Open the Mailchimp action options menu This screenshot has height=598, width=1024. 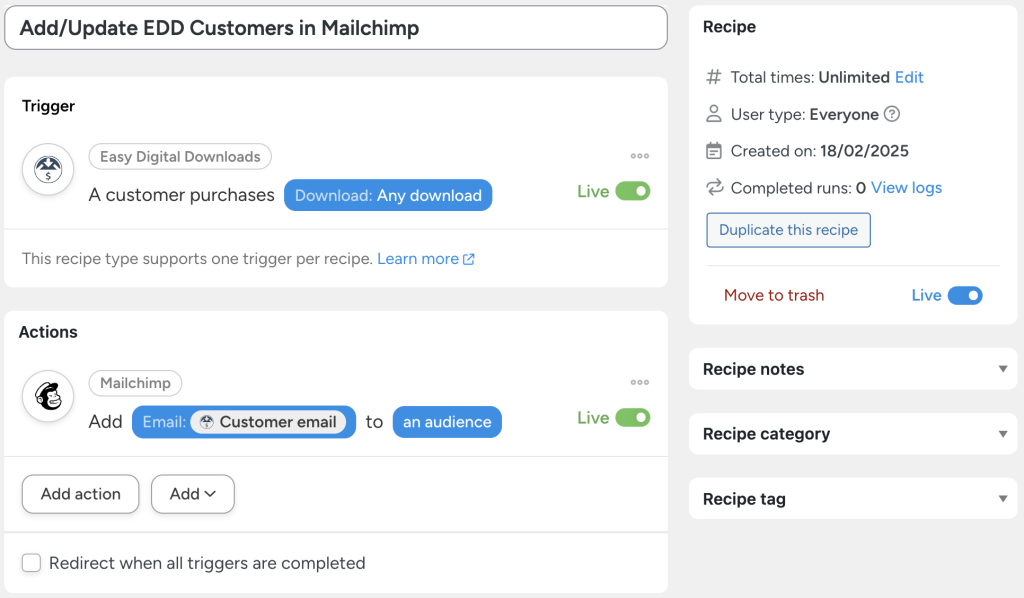point(639,382)
